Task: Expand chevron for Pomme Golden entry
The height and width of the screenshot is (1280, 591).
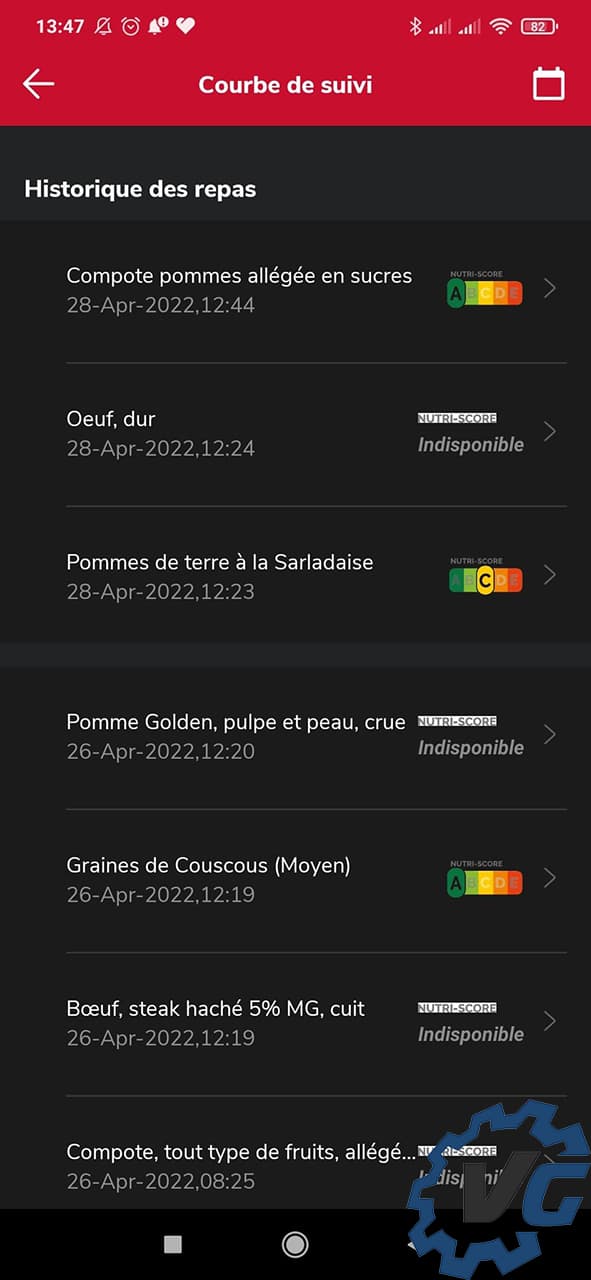Action: (549, 735)
